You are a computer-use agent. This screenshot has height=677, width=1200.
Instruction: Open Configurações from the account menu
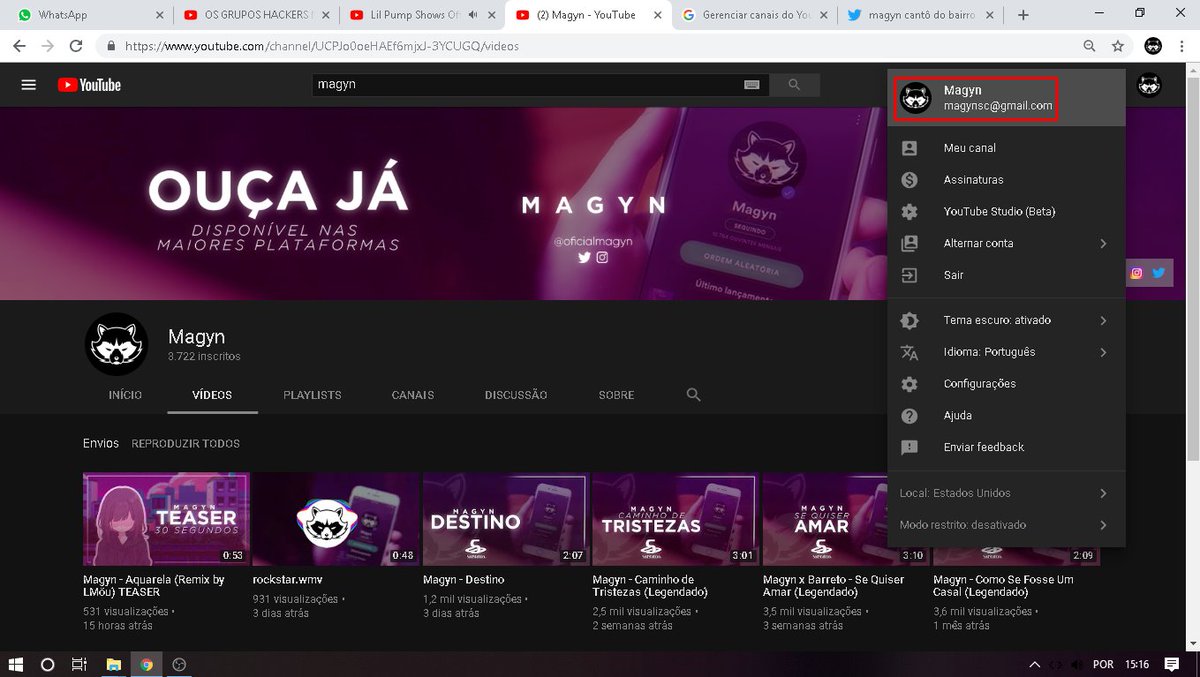pyautogui.click(x=1006, y=384)
